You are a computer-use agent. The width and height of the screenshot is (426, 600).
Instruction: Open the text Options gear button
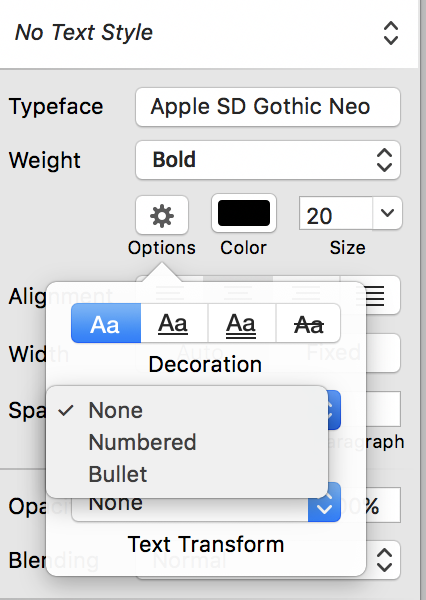coord(162,215)
